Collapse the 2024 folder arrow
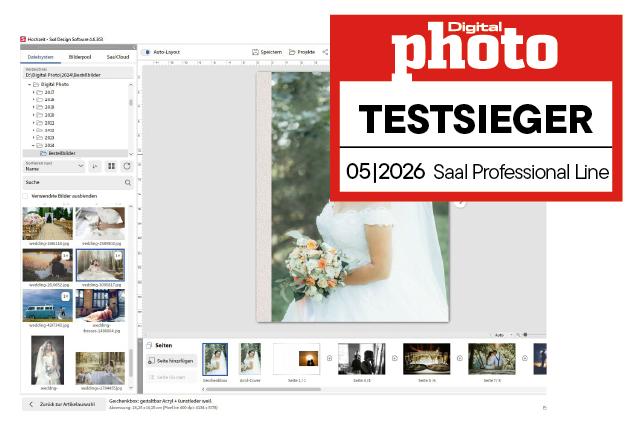Screen dimensions: 634x423 point(34,145)
